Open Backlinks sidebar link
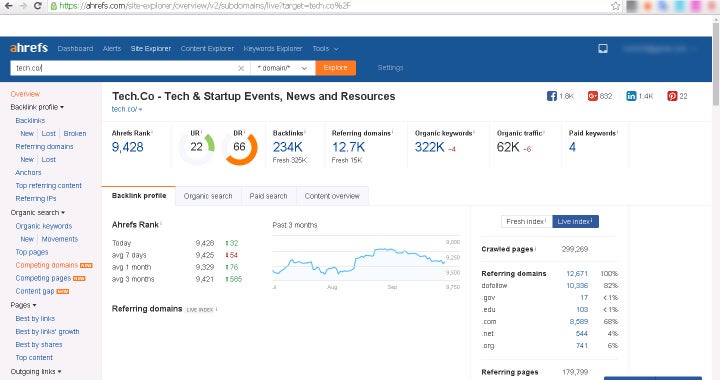Screen dimensions: 720x380 tap(30, 120)
